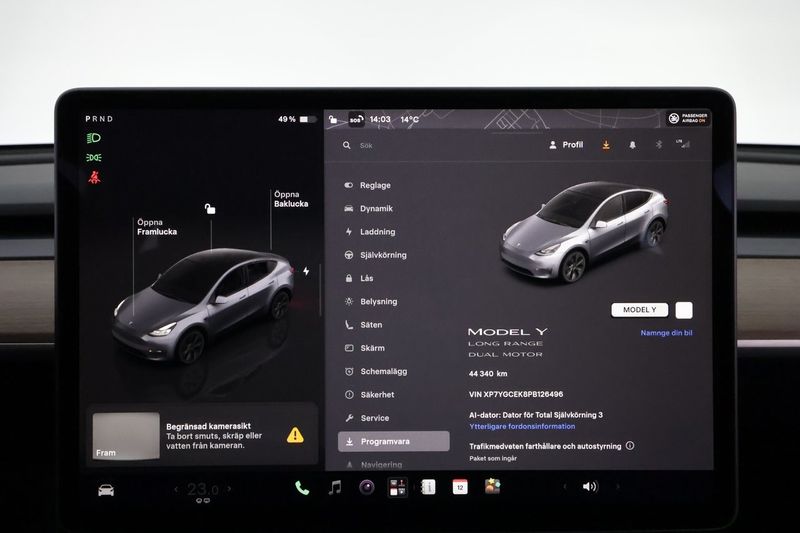The width and height of the screenshot is (800, 533).
Task: Click the MODEL Y badge button
Action: [640, 310]
